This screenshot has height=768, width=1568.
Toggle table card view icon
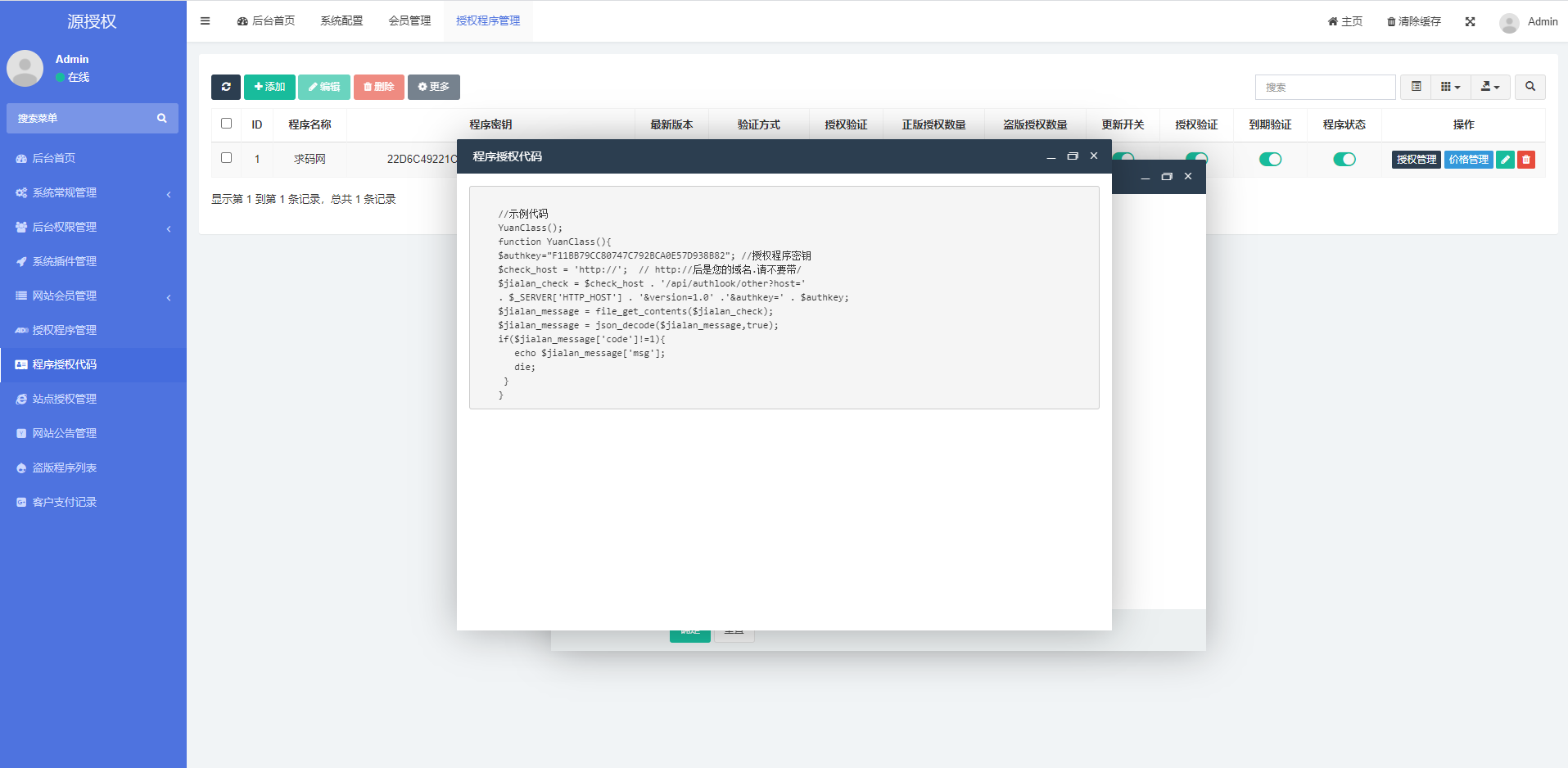(1416, 87)
